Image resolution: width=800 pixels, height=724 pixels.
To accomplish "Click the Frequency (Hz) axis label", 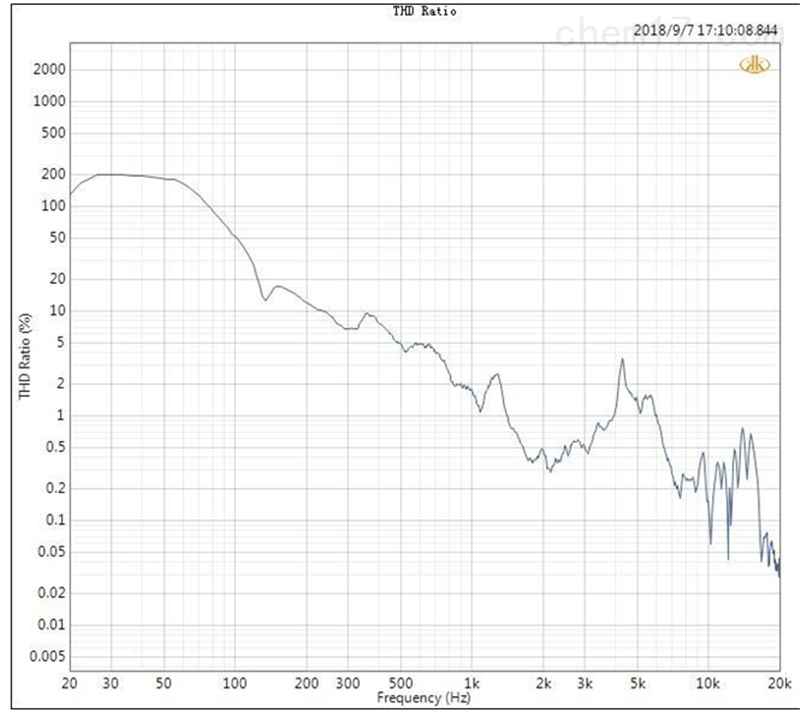I will pos(424,695).
